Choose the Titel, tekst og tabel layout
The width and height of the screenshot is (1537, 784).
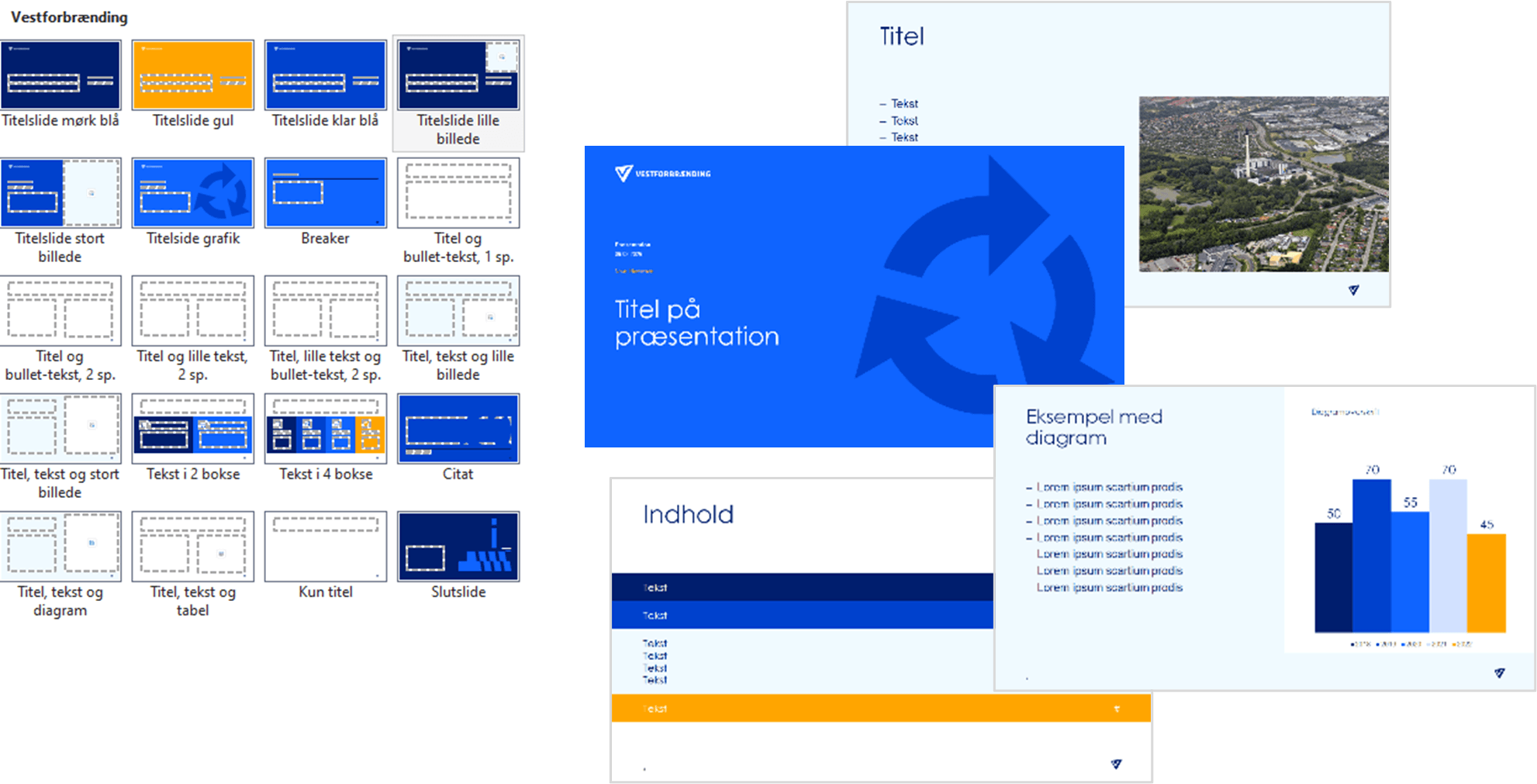click(193, 547)
